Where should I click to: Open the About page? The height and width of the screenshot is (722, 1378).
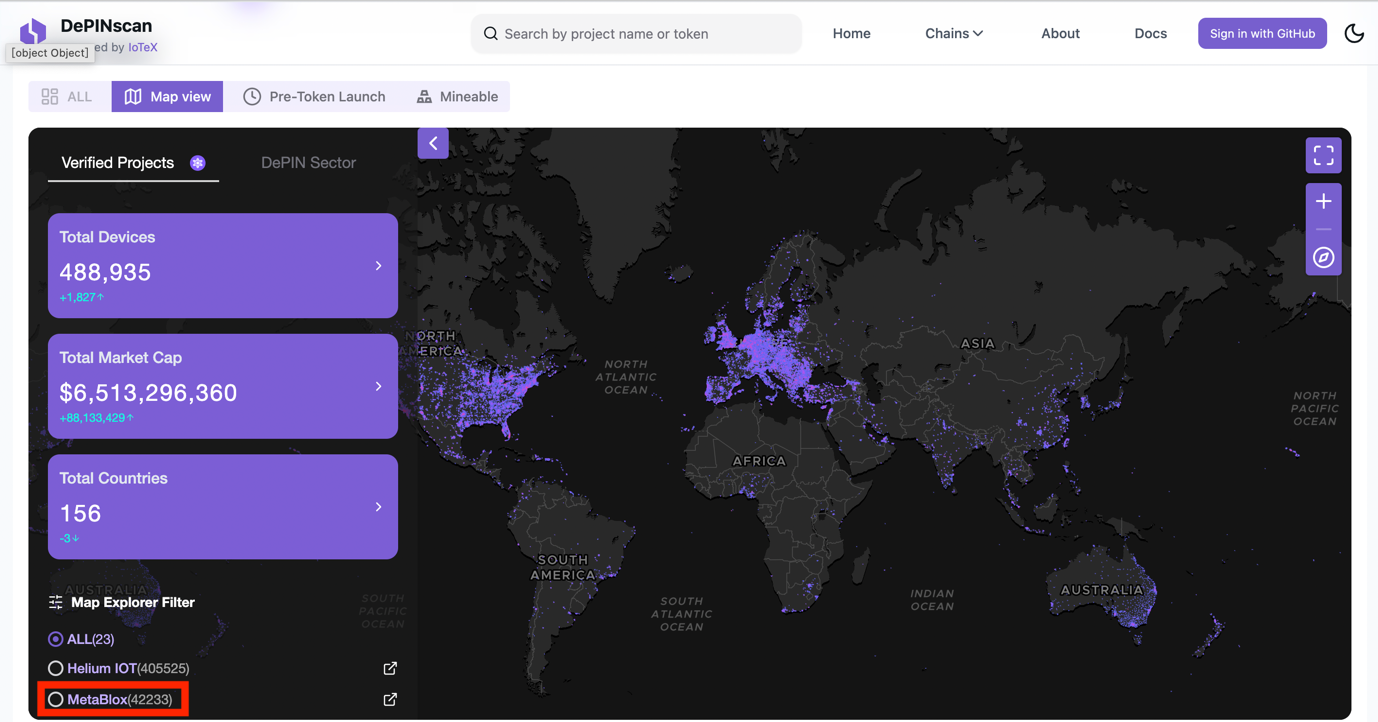coord(1060,33)
